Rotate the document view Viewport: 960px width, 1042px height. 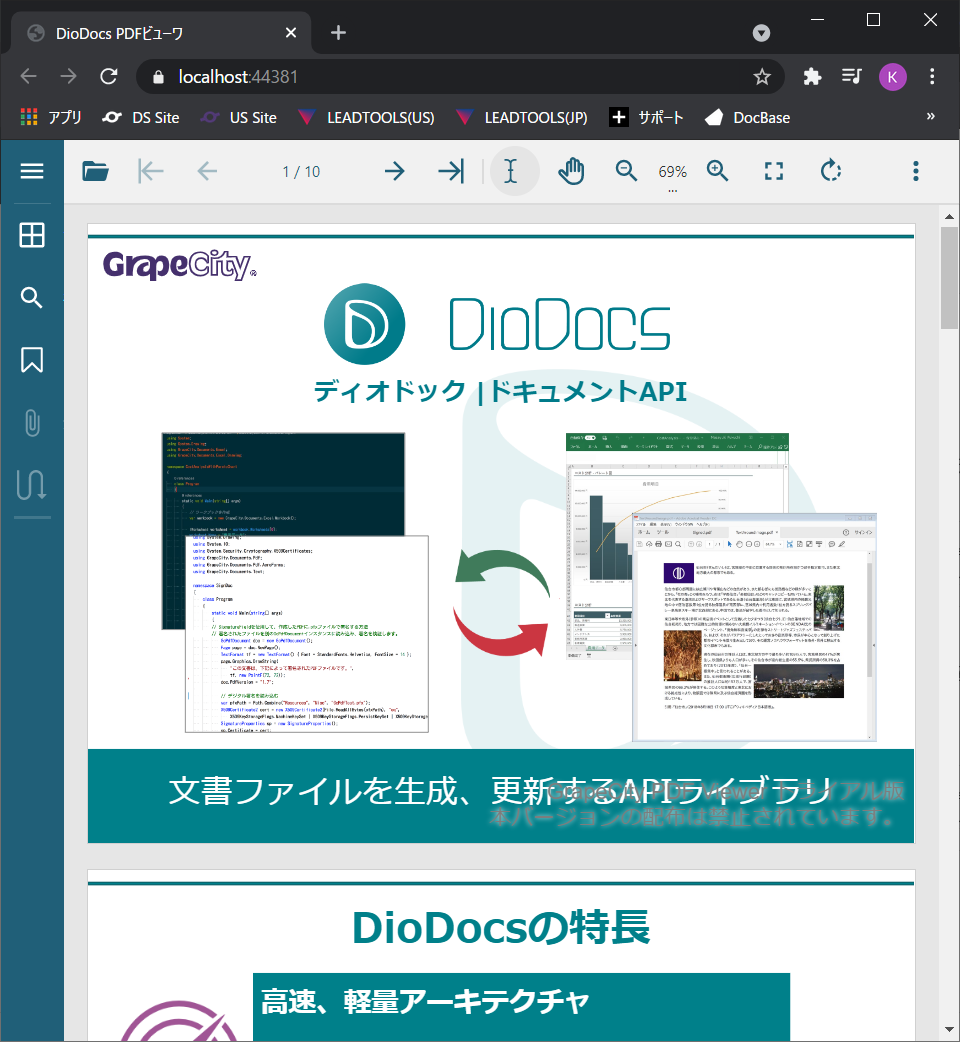point(830,171)
